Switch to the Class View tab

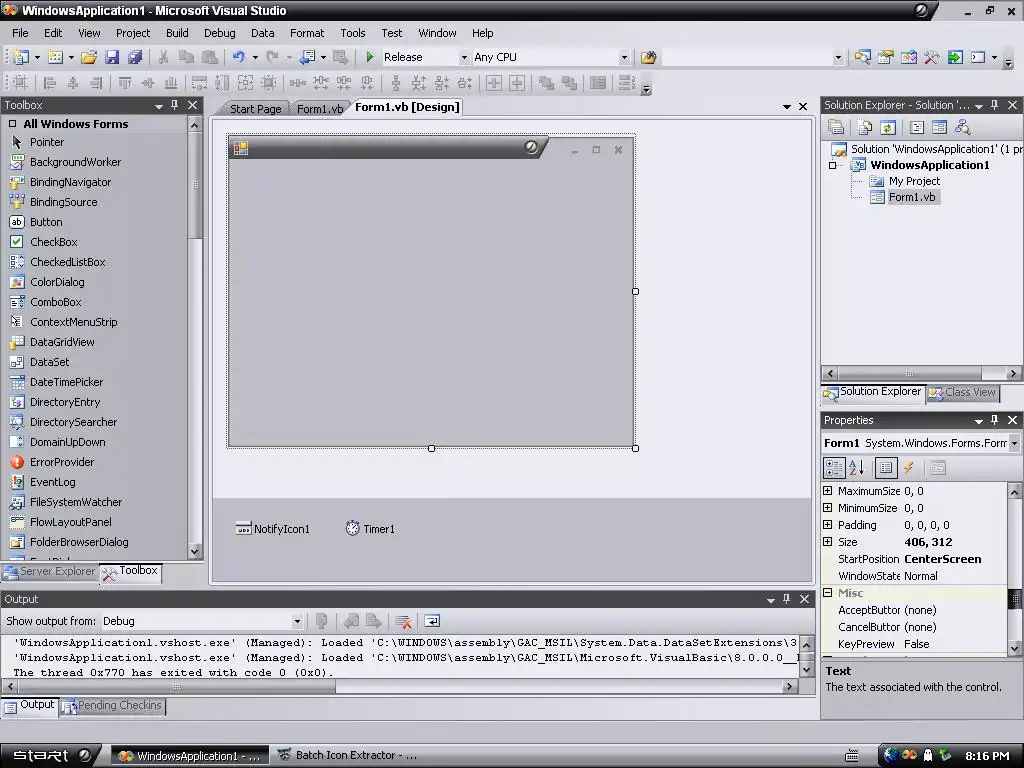pyautogui.click(x=963, y=392)
